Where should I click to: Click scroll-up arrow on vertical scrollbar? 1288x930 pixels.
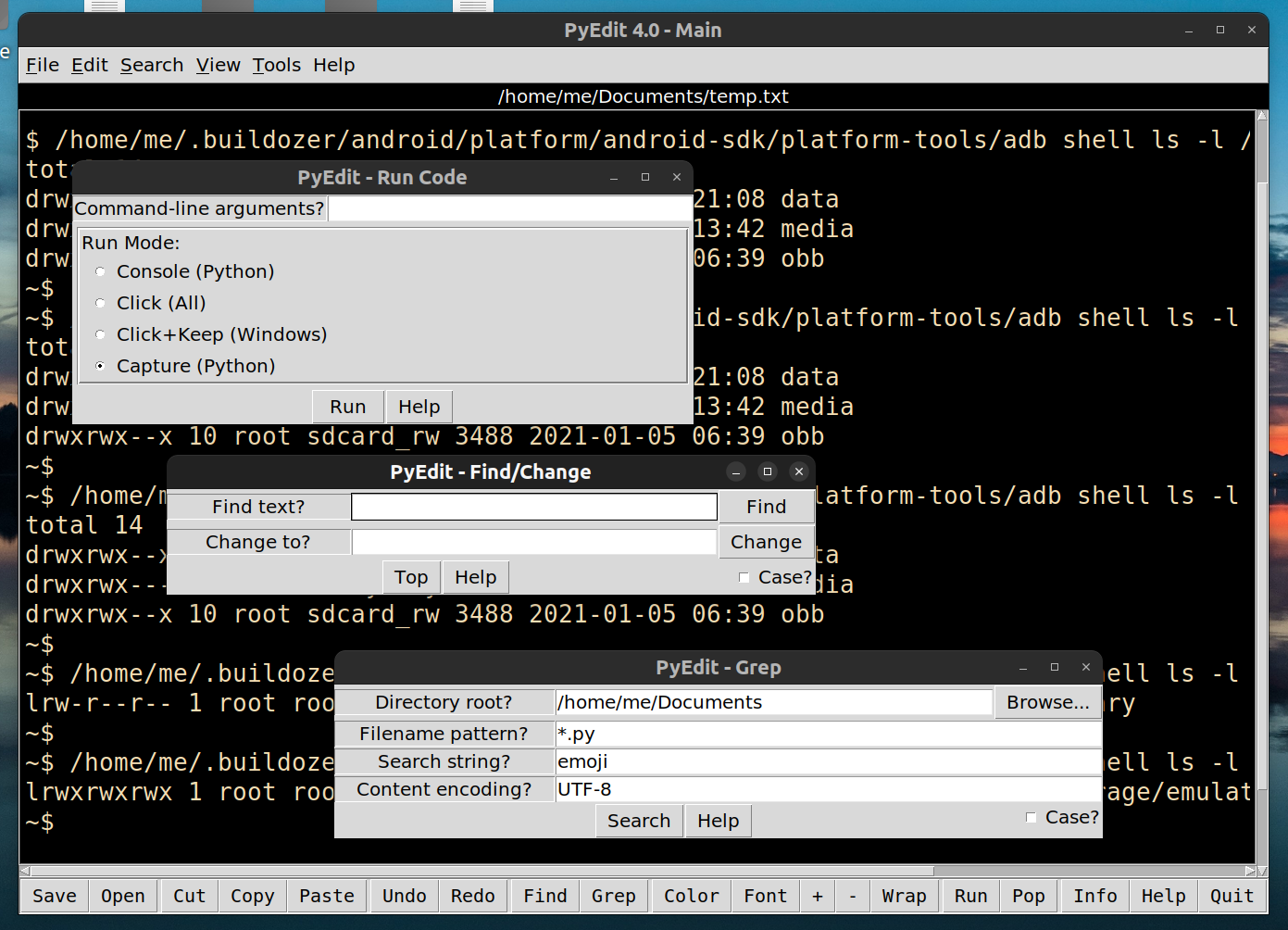[1261, 117]
